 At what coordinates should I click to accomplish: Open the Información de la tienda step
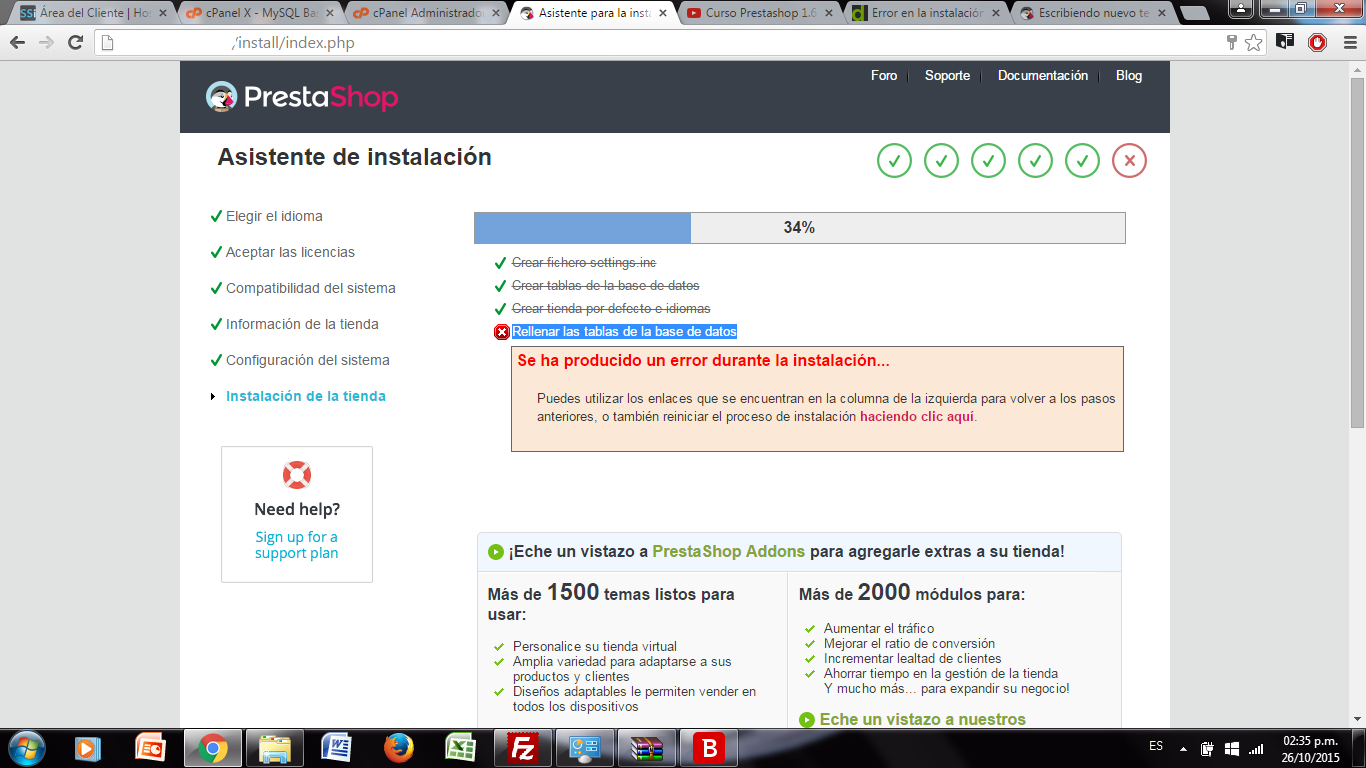tap(302, 324)
